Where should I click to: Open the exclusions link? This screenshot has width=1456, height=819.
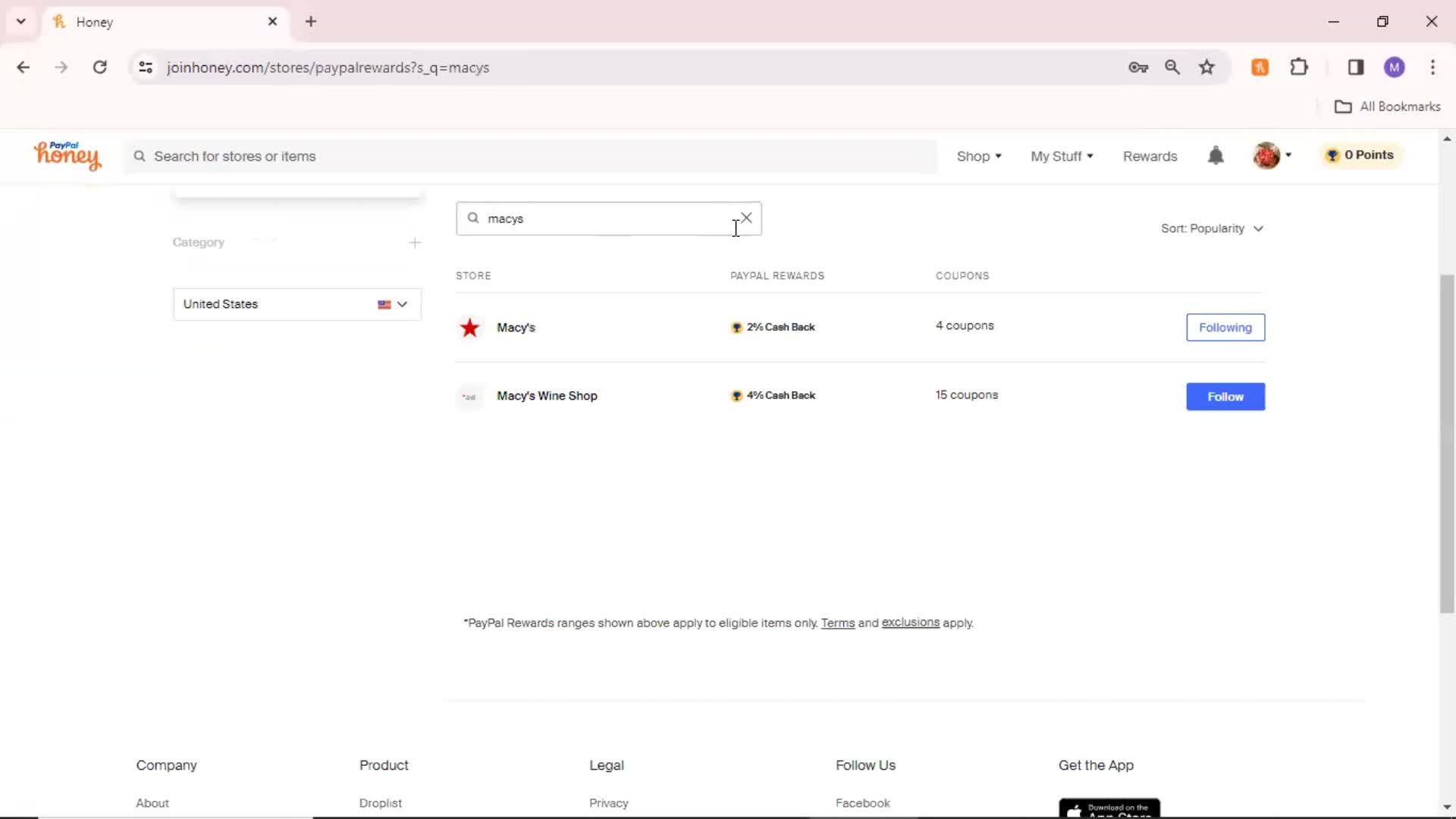click(910, 623)
